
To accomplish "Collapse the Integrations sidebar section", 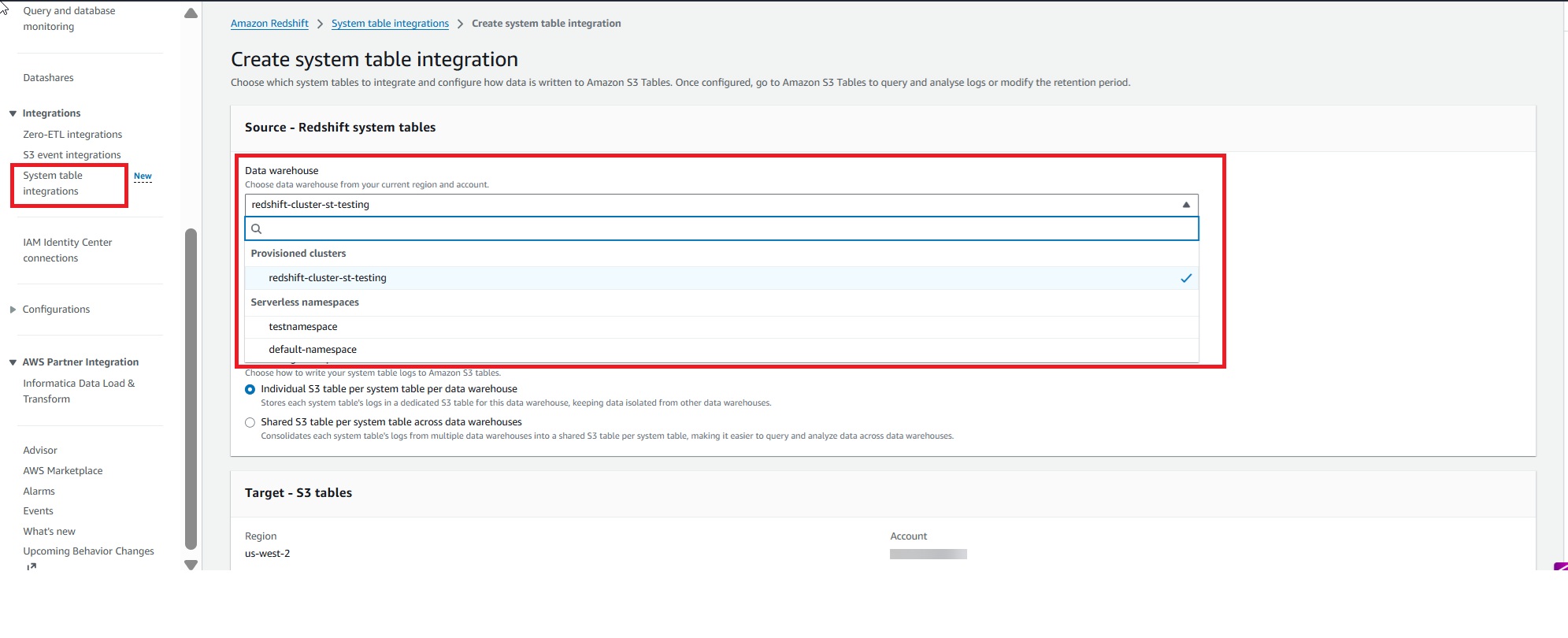I will 13,113.
